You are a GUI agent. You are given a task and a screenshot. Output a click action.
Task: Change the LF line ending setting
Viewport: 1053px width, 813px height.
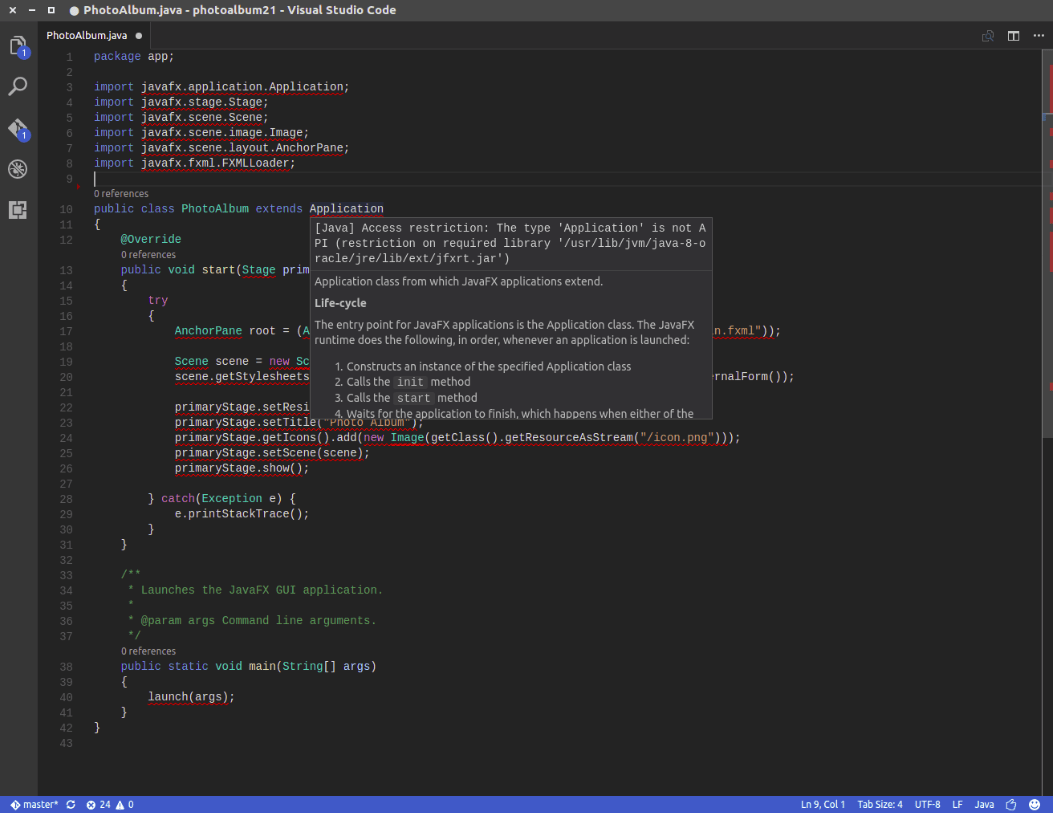click(x=956, y=804)
